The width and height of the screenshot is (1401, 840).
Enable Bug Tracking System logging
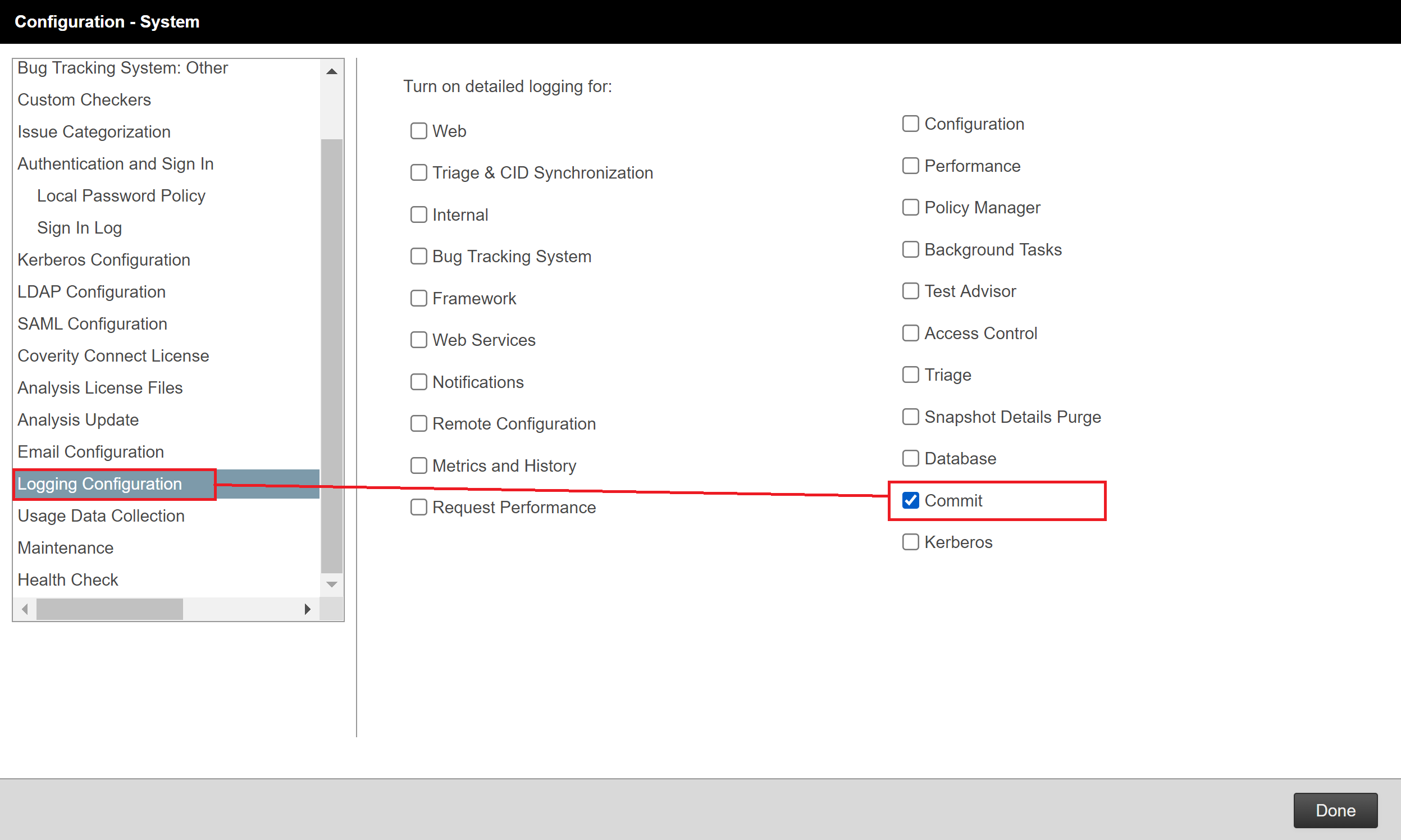(x=418, y=256)
